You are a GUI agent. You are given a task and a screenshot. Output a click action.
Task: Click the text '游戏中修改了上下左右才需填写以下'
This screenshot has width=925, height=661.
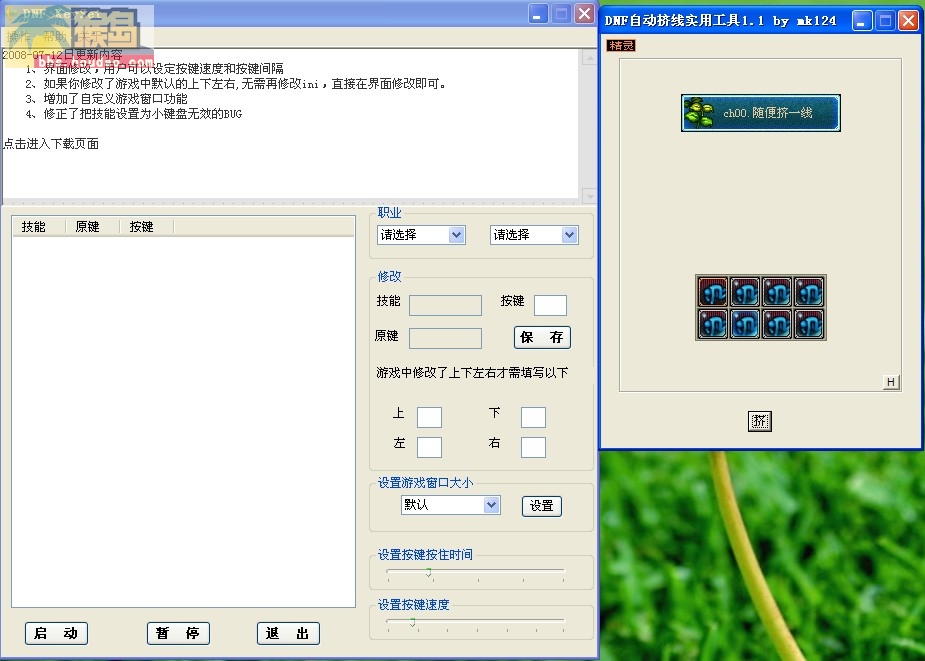click(472, 373)
